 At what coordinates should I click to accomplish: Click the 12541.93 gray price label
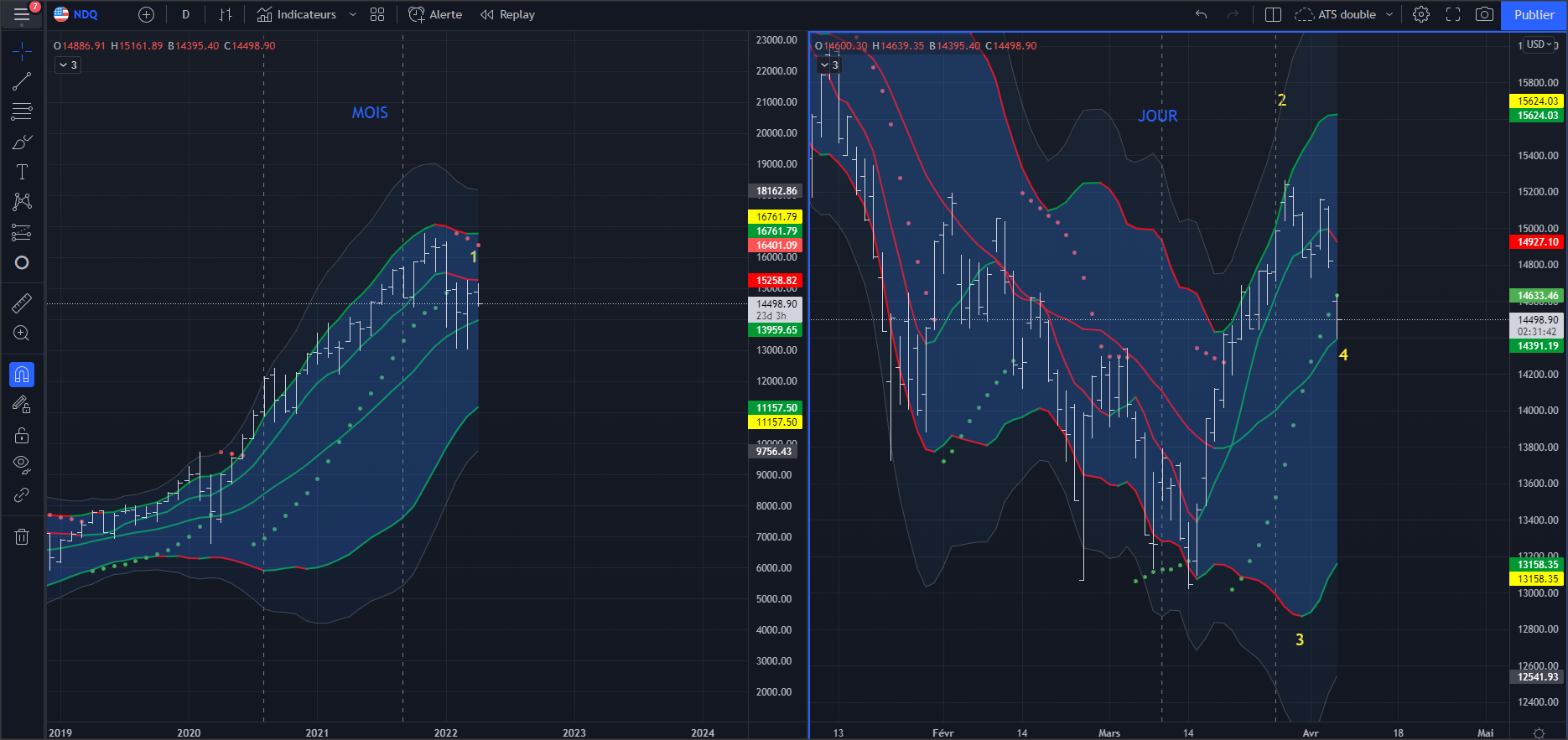[1536, 677]
